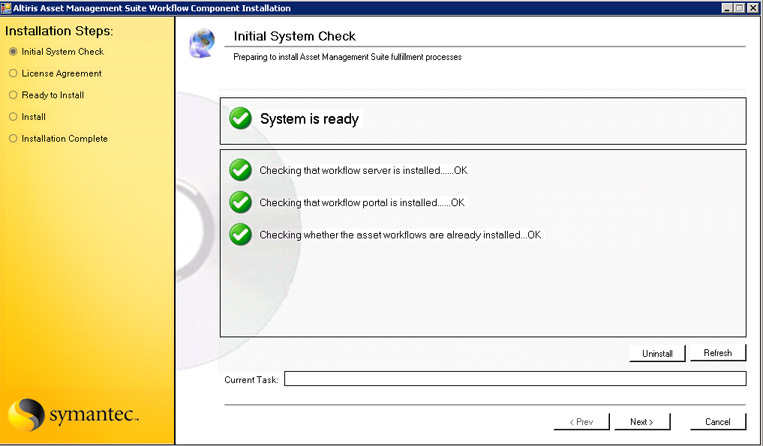Cancel the installation wizard
Screen dimensions: 763x446
pos(718,422)
